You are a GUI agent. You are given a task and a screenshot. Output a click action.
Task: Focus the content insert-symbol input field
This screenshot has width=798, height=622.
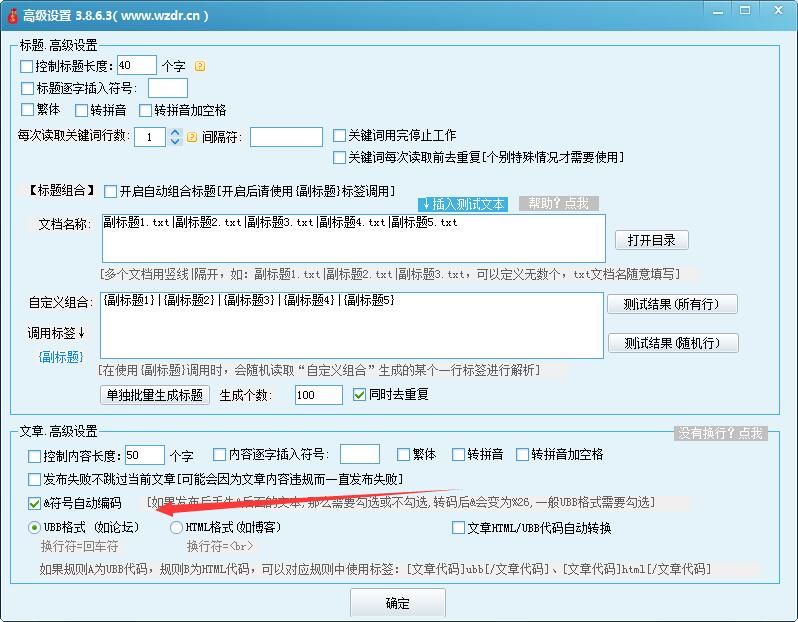[360, 454]
